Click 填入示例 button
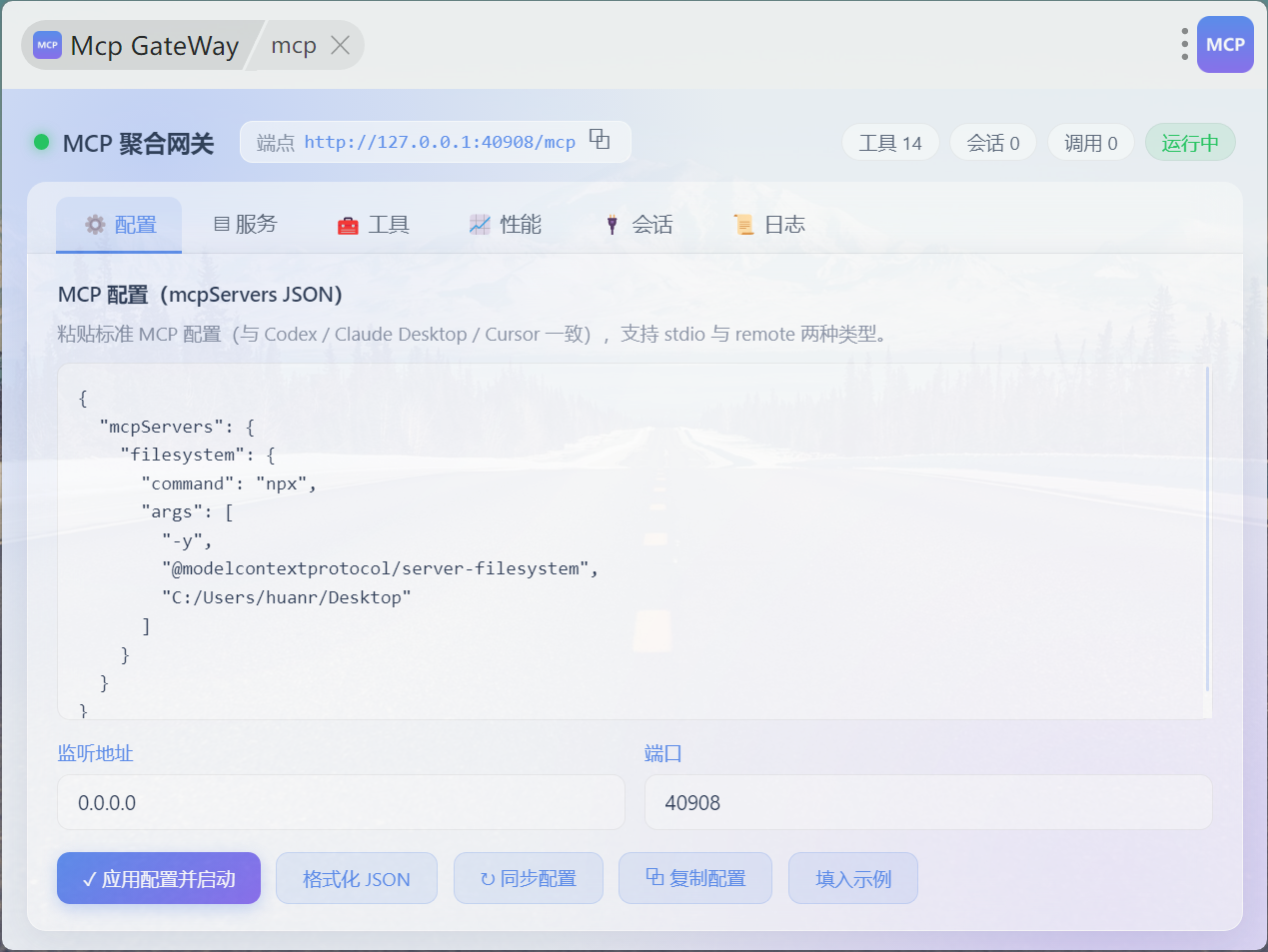The width and height of the screenshot is (1268, 952). 853,878
